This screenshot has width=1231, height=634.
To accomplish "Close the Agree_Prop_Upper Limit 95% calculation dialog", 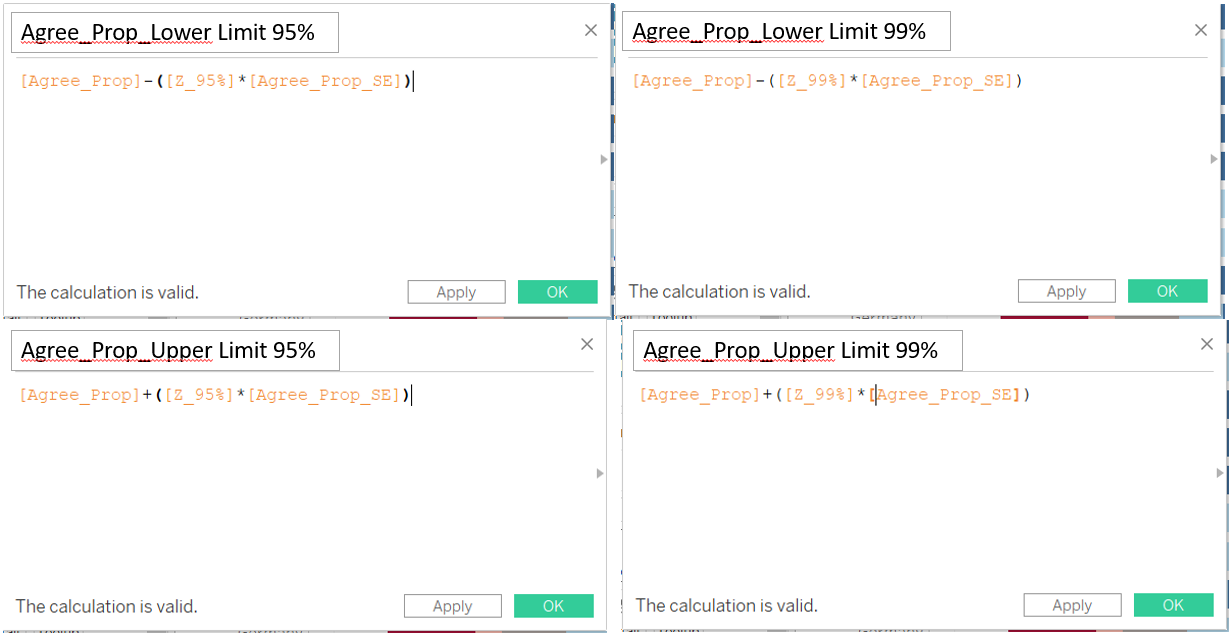I will 587,345.
